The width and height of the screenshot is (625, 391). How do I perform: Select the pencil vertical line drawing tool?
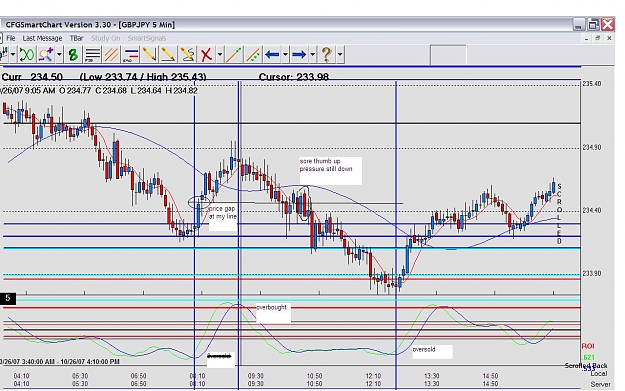click(149, 54)
